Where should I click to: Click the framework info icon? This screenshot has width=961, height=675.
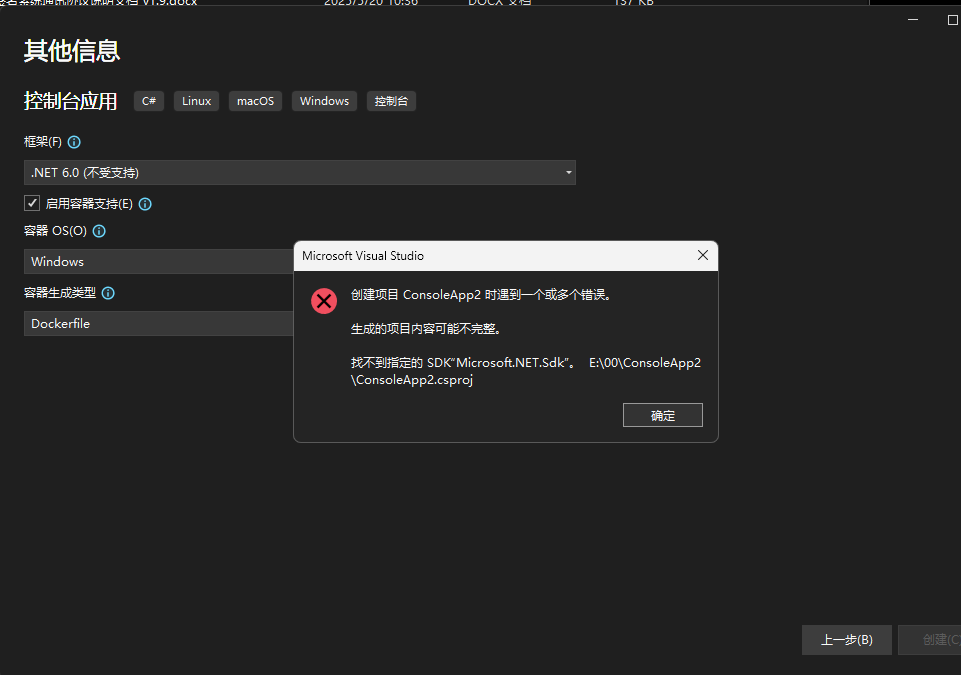74,142
